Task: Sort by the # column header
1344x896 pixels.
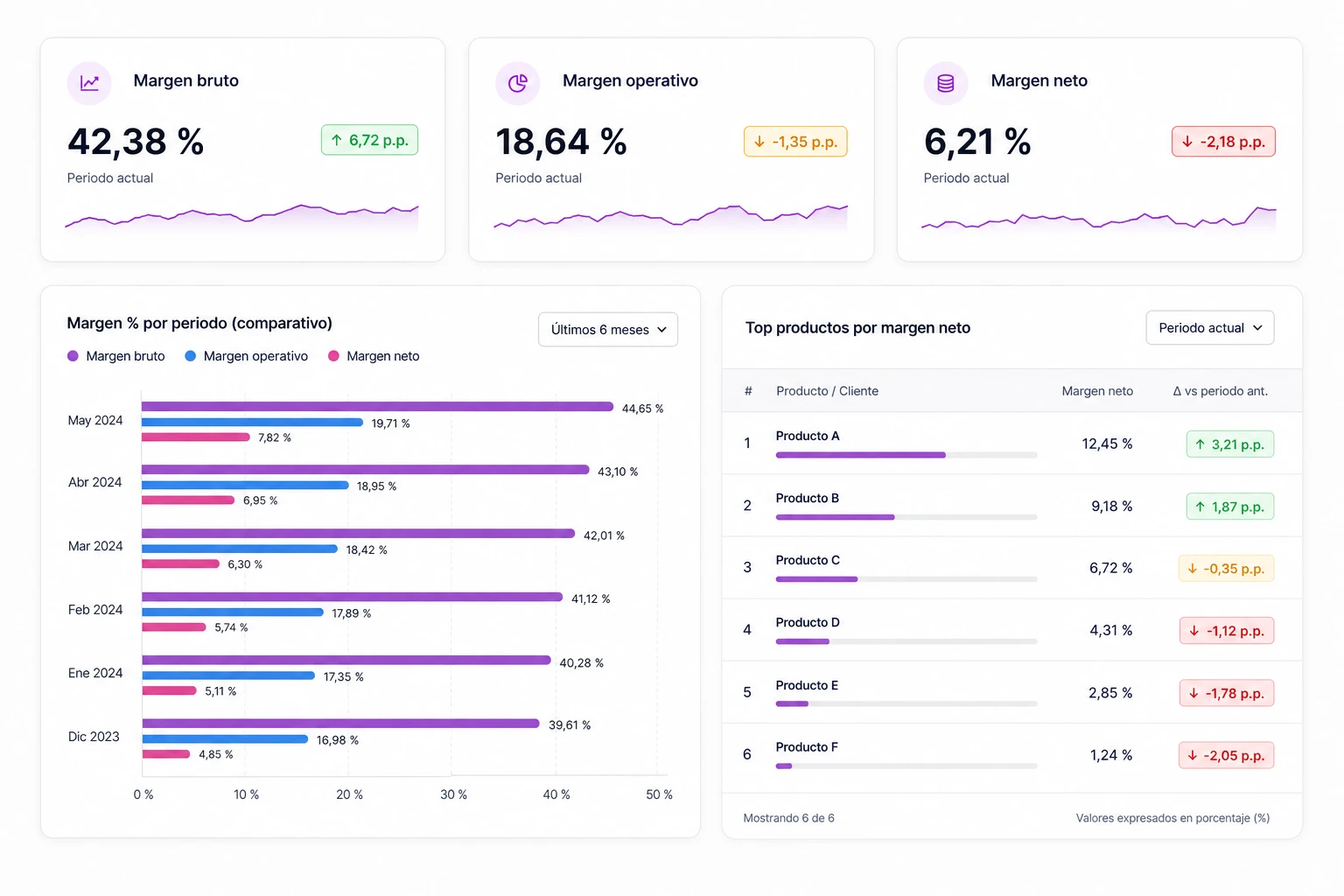Action: pyautogui.click(x=748, y=391)
